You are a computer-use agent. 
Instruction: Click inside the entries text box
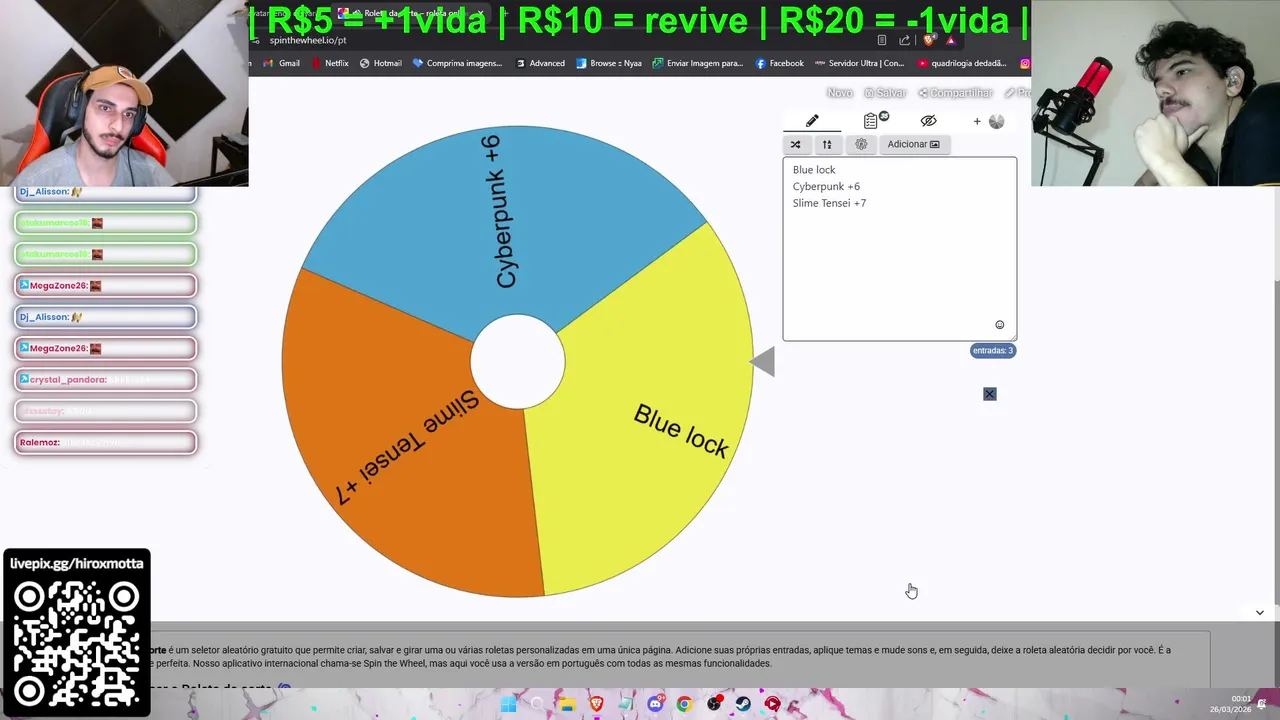point(899,249)
